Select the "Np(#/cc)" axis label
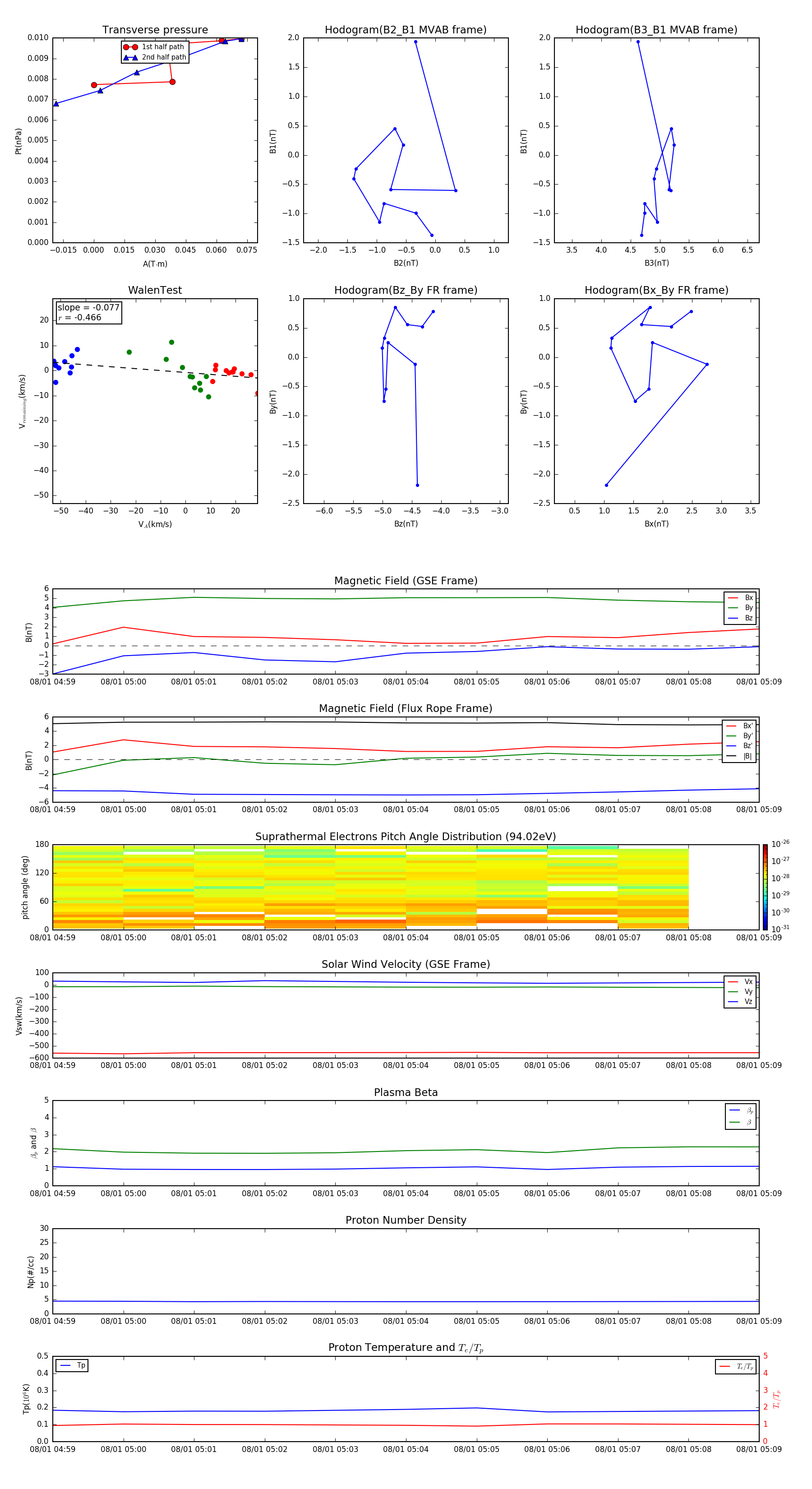The height and width of the screenshot is (1489, 812). point(31,1272)
